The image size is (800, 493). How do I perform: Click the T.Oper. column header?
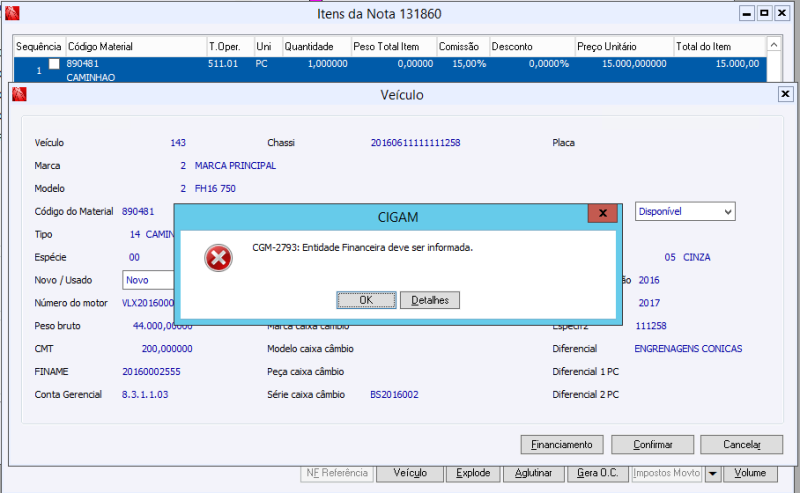click(x=230, y=46)
